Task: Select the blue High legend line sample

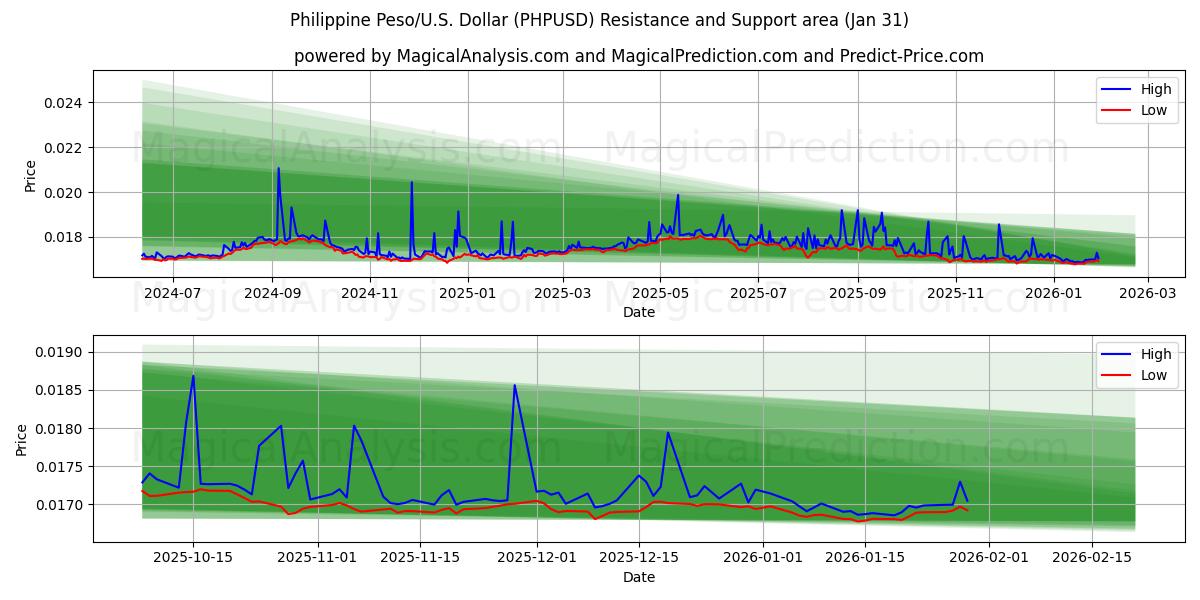Action: [1116, 88]
